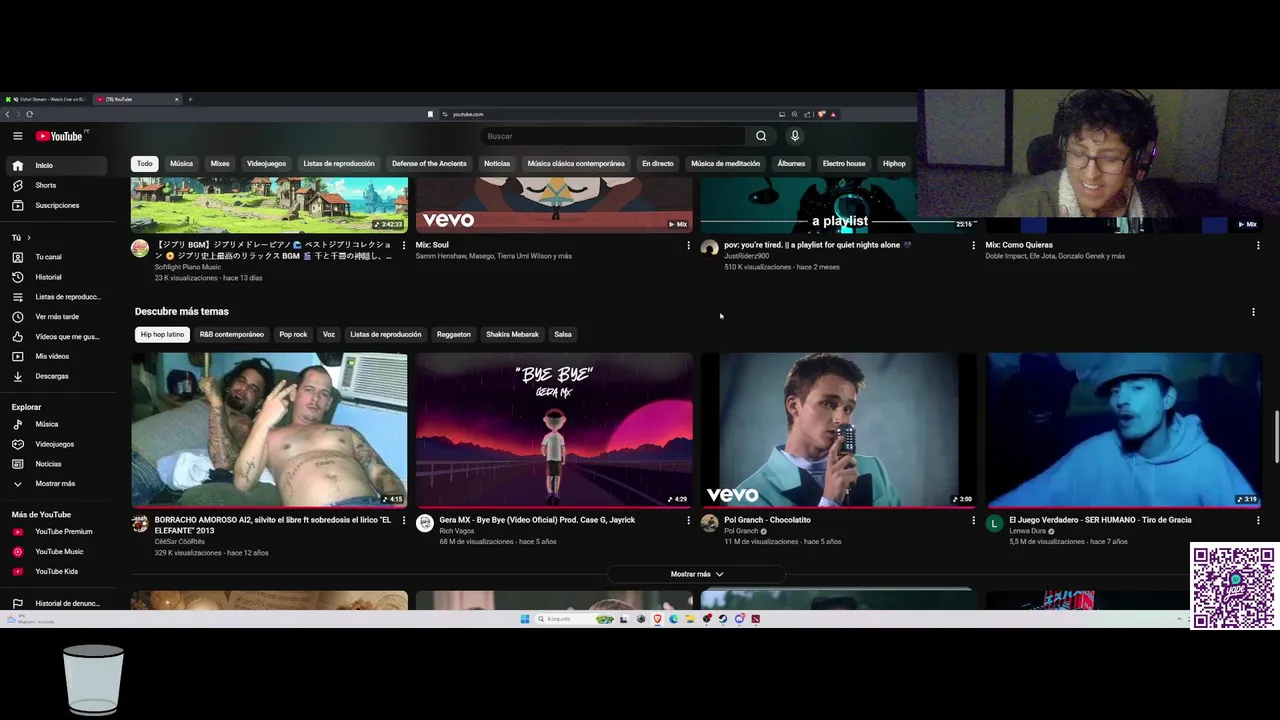Image resolution: width=1280 pixels, height=720 pixels.
Task: Select the Todo filter chip
Action: 145,164
